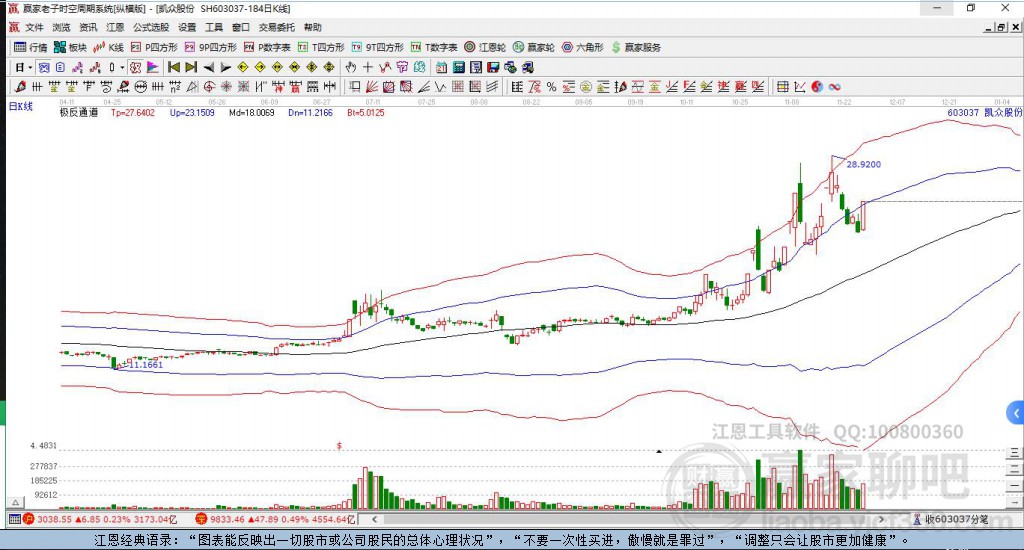Open the 公式选股 menu
The image size is (1024, 550).
pyautogui.click(x=151, y=27)
